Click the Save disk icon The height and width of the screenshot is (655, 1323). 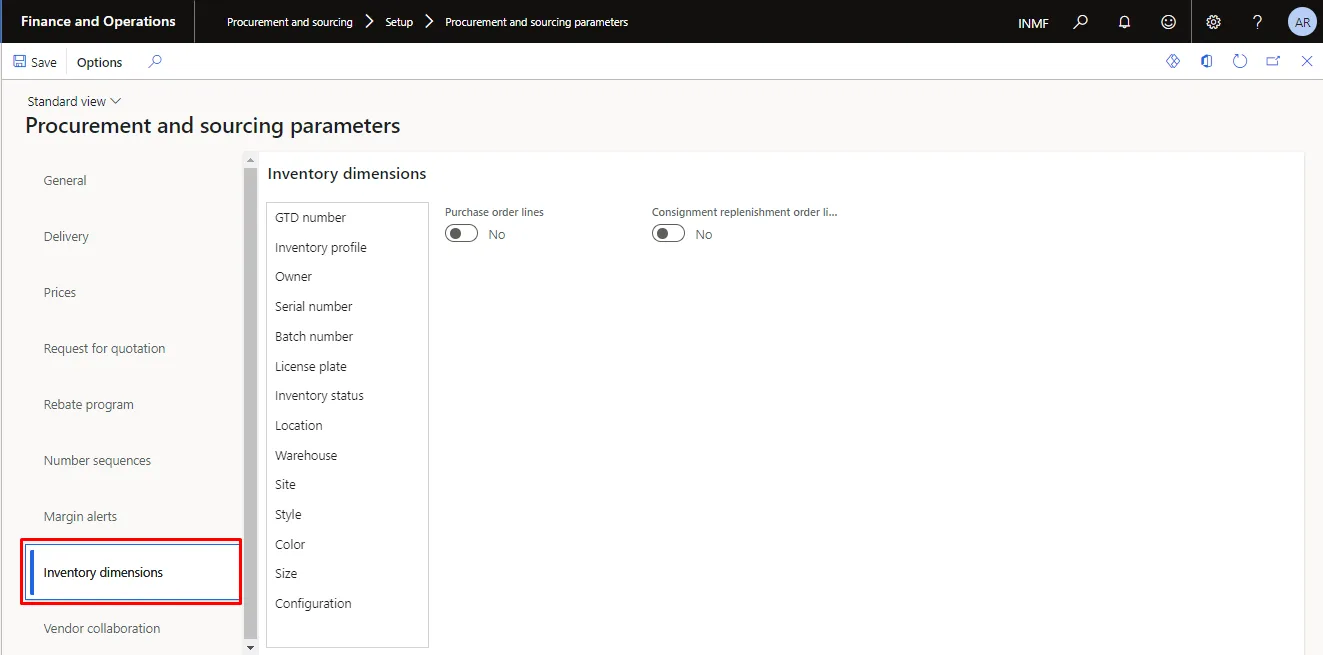[19, 62]
